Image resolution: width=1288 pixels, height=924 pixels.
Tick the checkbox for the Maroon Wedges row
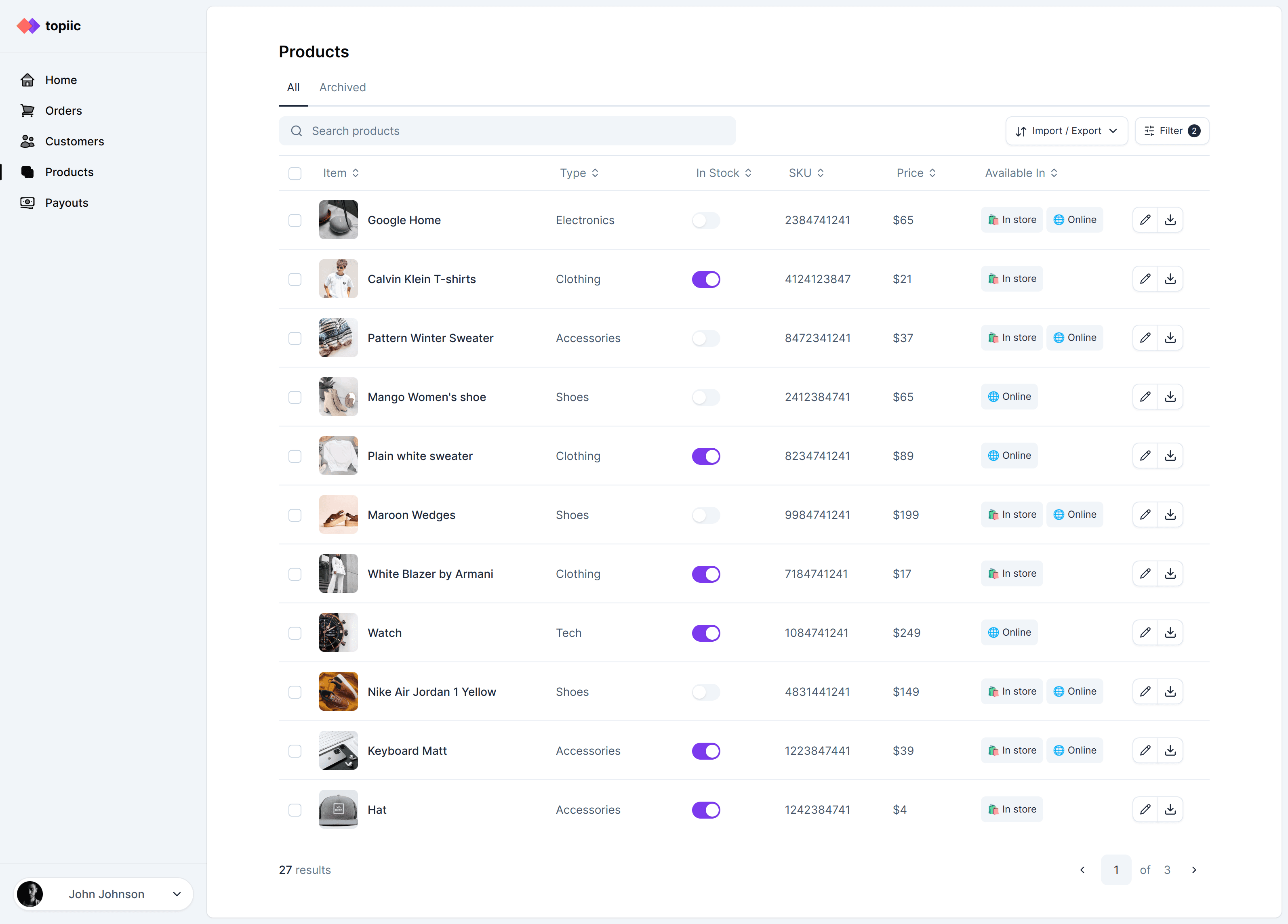pyautogui.click(x=295, y=515)
